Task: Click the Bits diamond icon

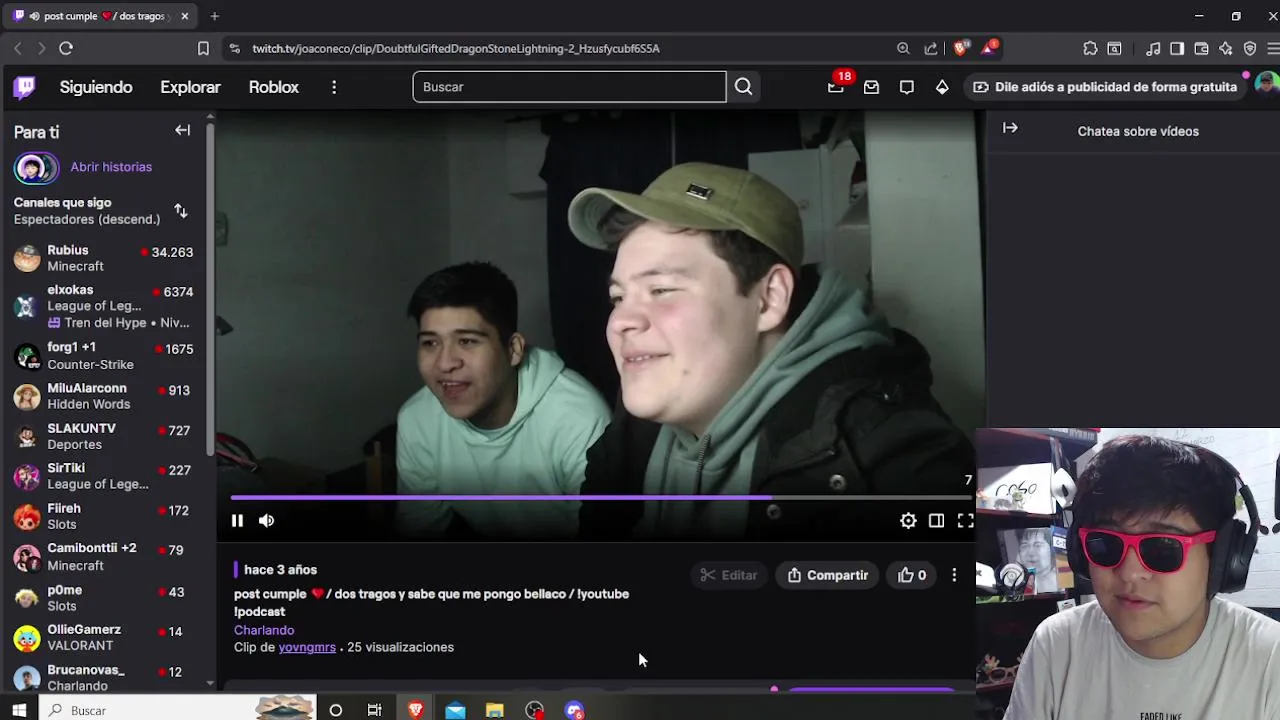Action: tap(942, 87)
